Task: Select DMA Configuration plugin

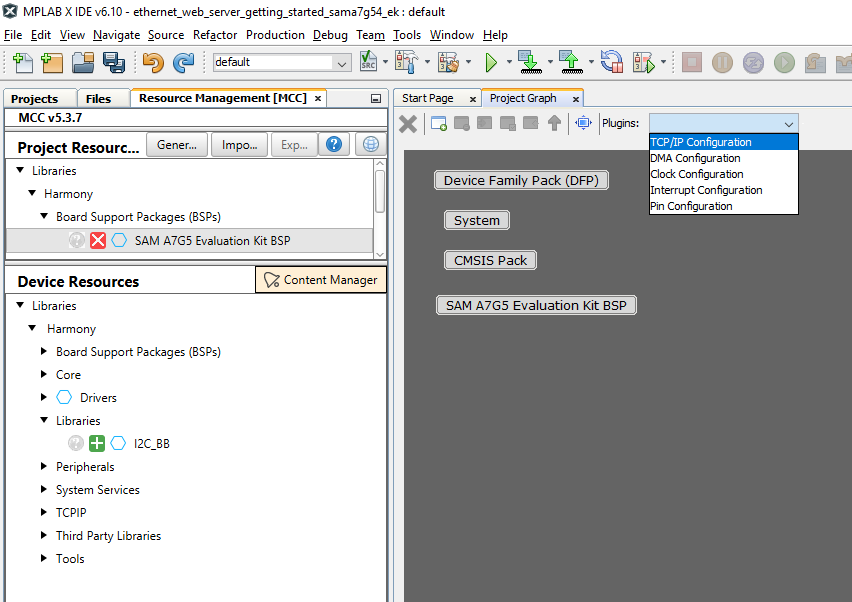Action: (x=724, y=158)
